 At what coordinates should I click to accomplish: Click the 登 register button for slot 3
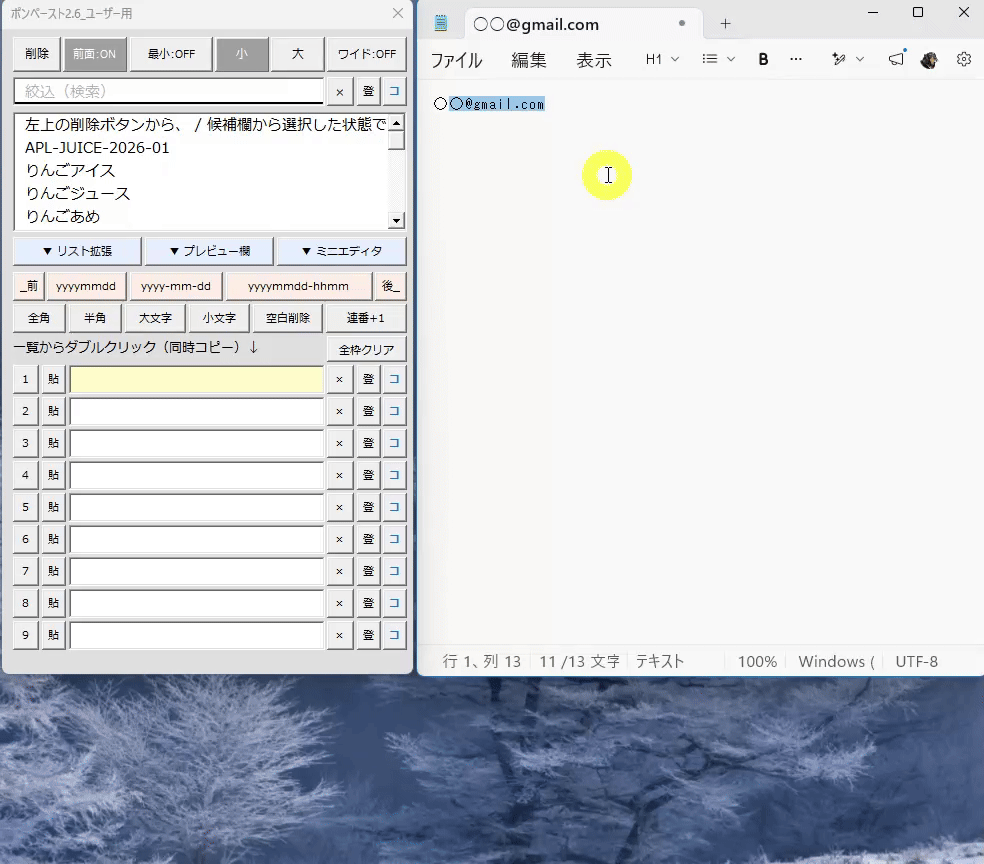[368, 443]
